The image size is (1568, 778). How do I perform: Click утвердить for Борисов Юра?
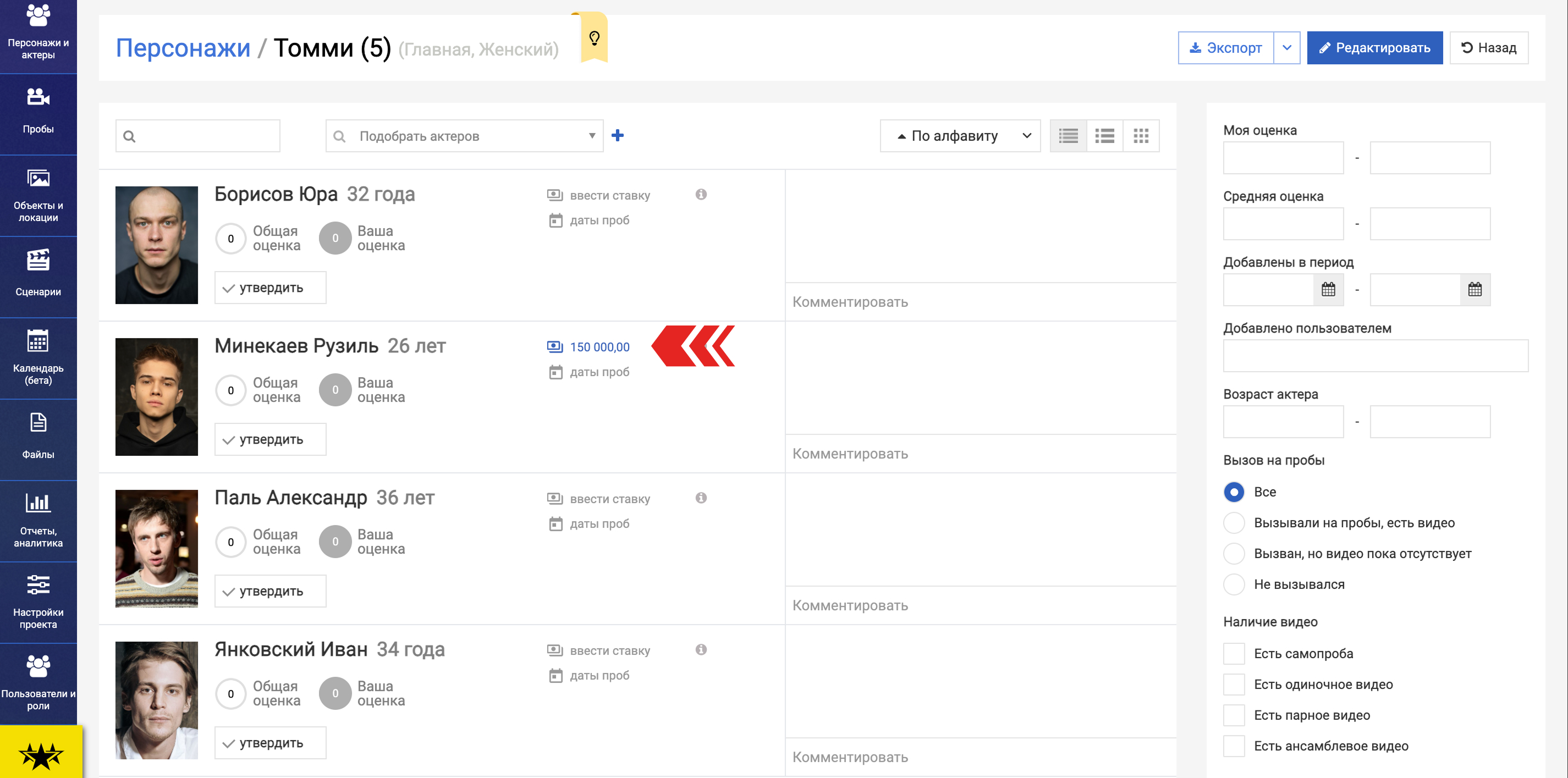(270, 288)
